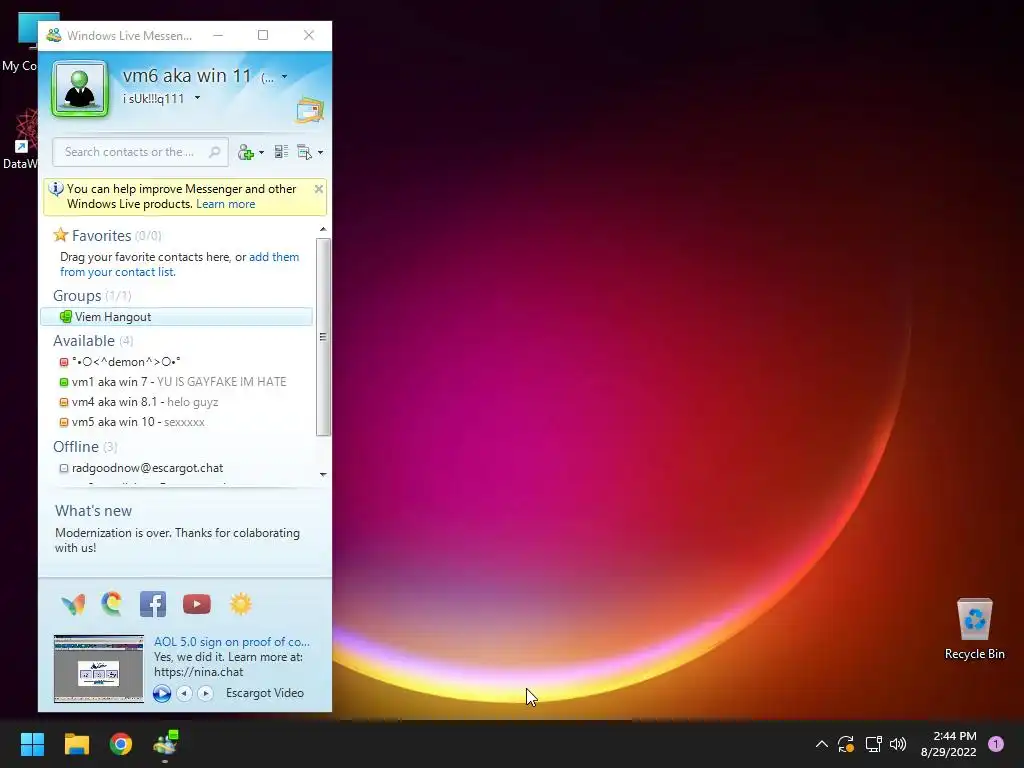Open File Explorer from taskbar
The width and height of the screenshot is (1024, 768).
[76, 744]
